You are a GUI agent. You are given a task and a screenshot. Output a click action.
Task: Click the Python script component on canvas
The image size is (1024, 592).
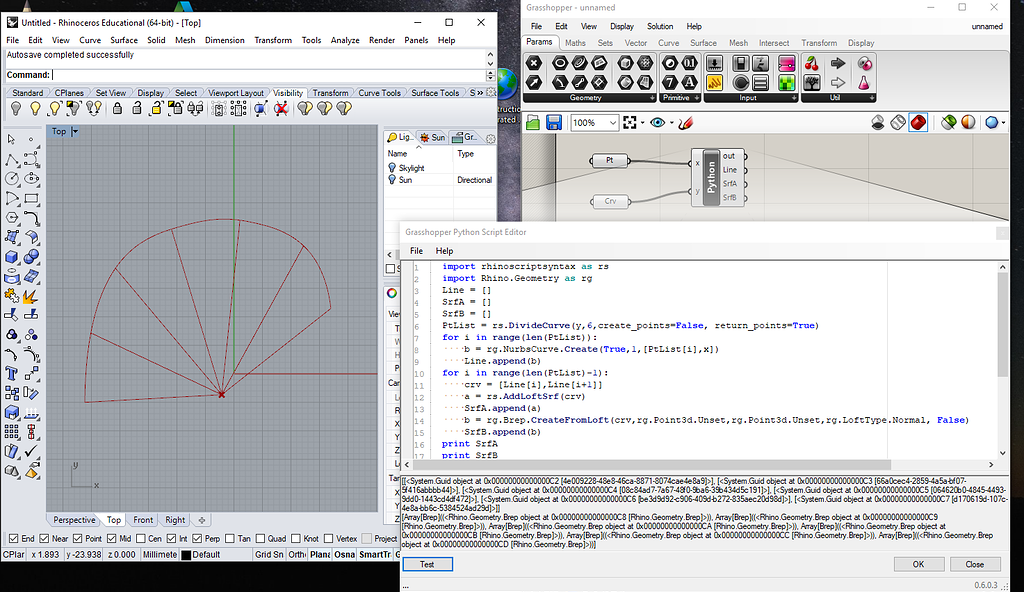pos(712,176)
